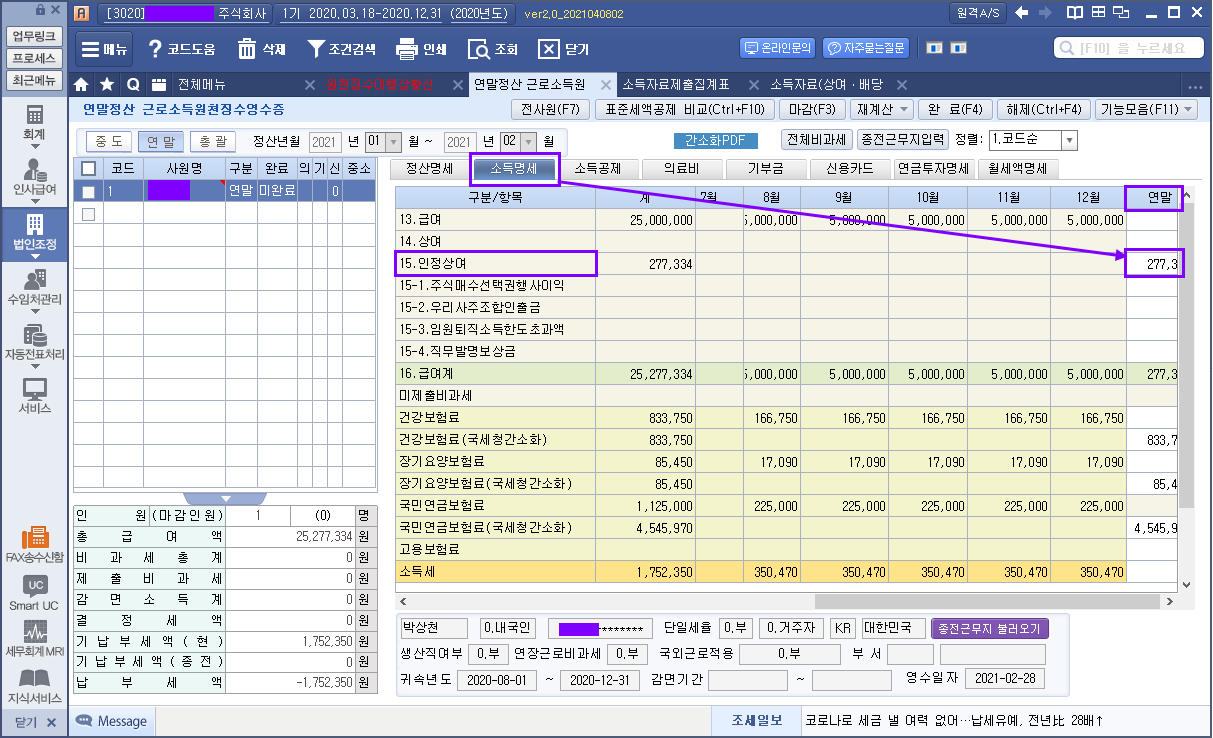Switch to the 의료비 tab
The width and height of the screenshot is (1213, 738).
[x=683, y=169]
